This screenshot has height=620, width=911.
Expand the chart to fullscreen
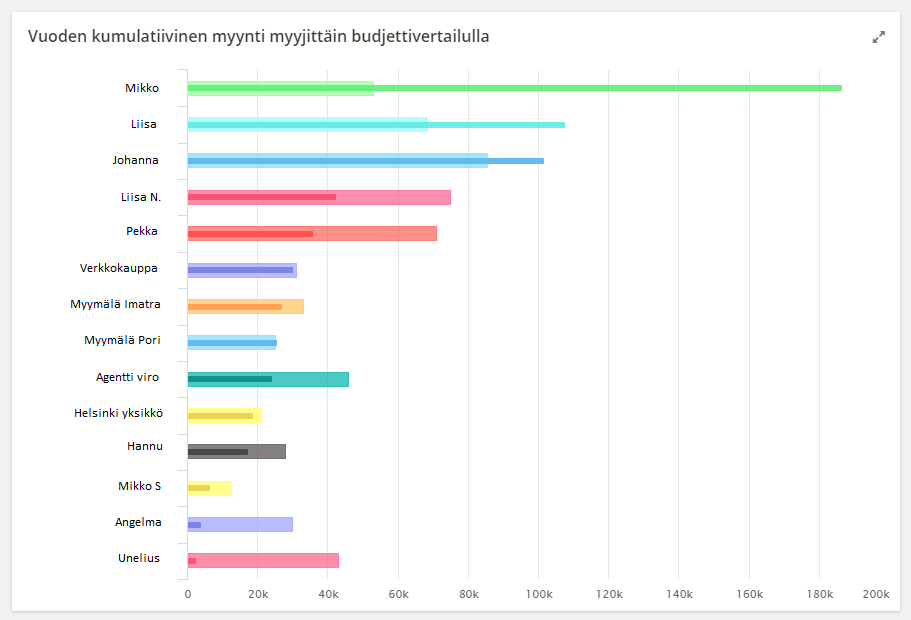tap(879, 37)
